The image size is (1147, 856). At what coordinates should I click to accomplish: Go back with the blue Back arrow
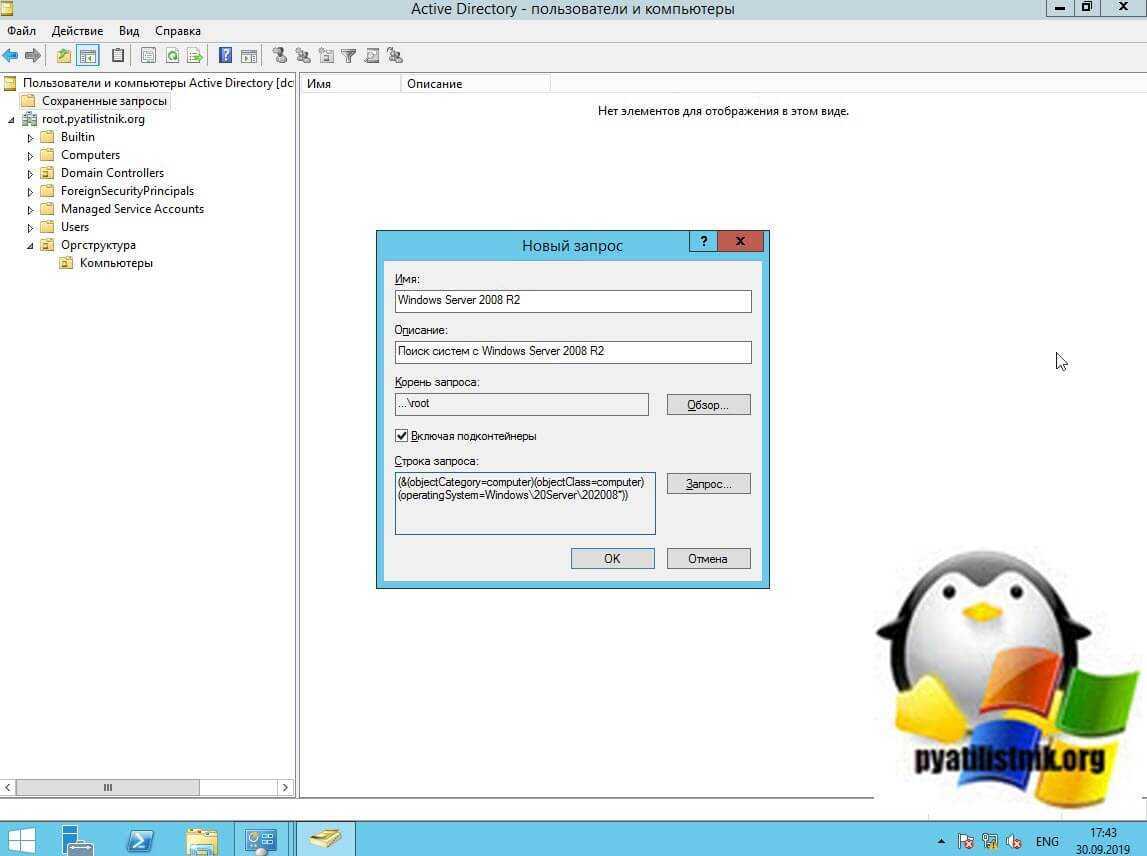(x=10, y=56)
